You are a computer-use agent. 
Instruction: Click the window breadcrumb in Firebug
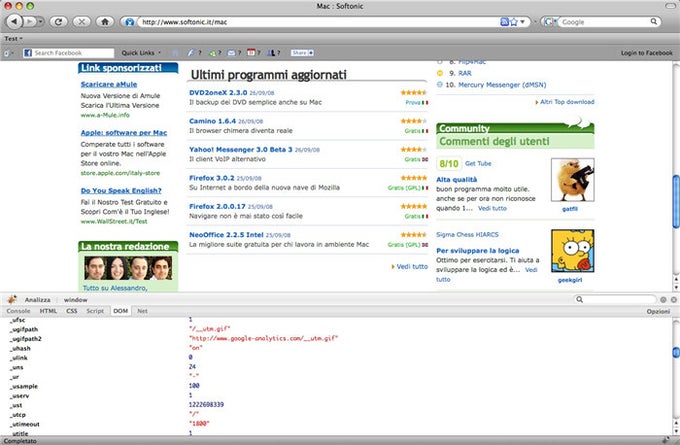pos(75,300)
